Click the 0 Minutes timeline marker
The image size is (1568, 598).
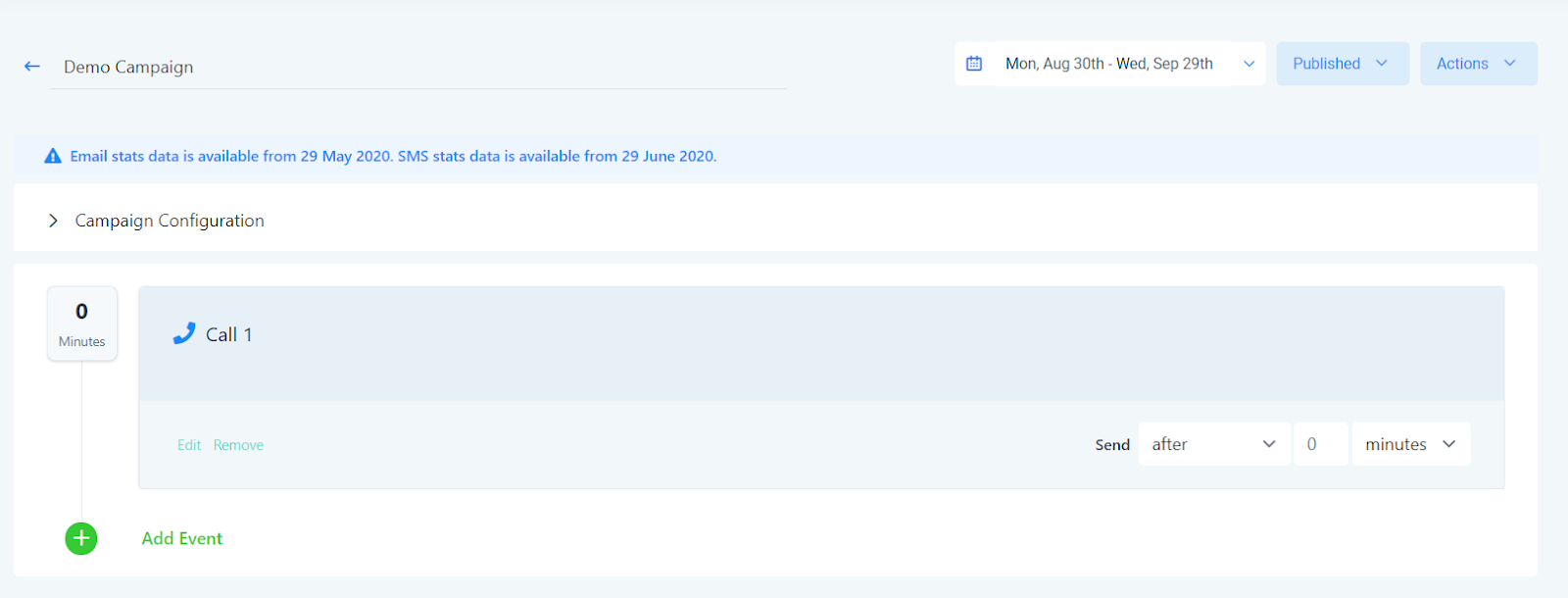(82, 324)
